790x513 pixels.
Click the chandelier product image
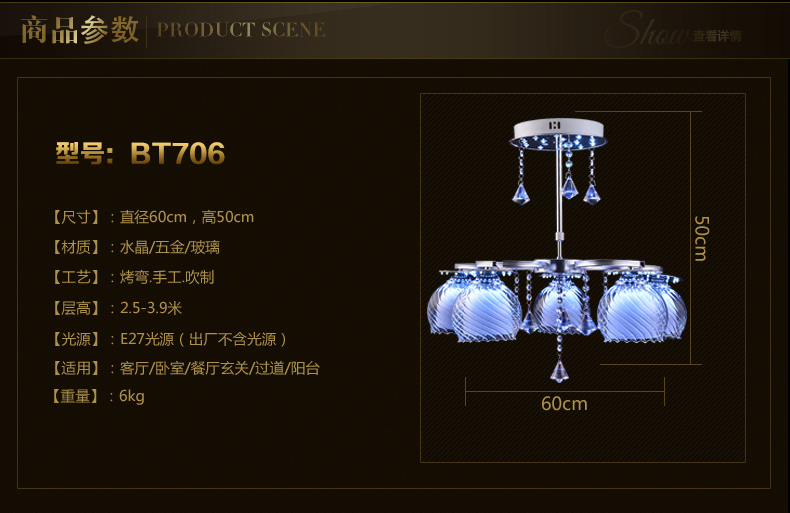pos(557,250)
